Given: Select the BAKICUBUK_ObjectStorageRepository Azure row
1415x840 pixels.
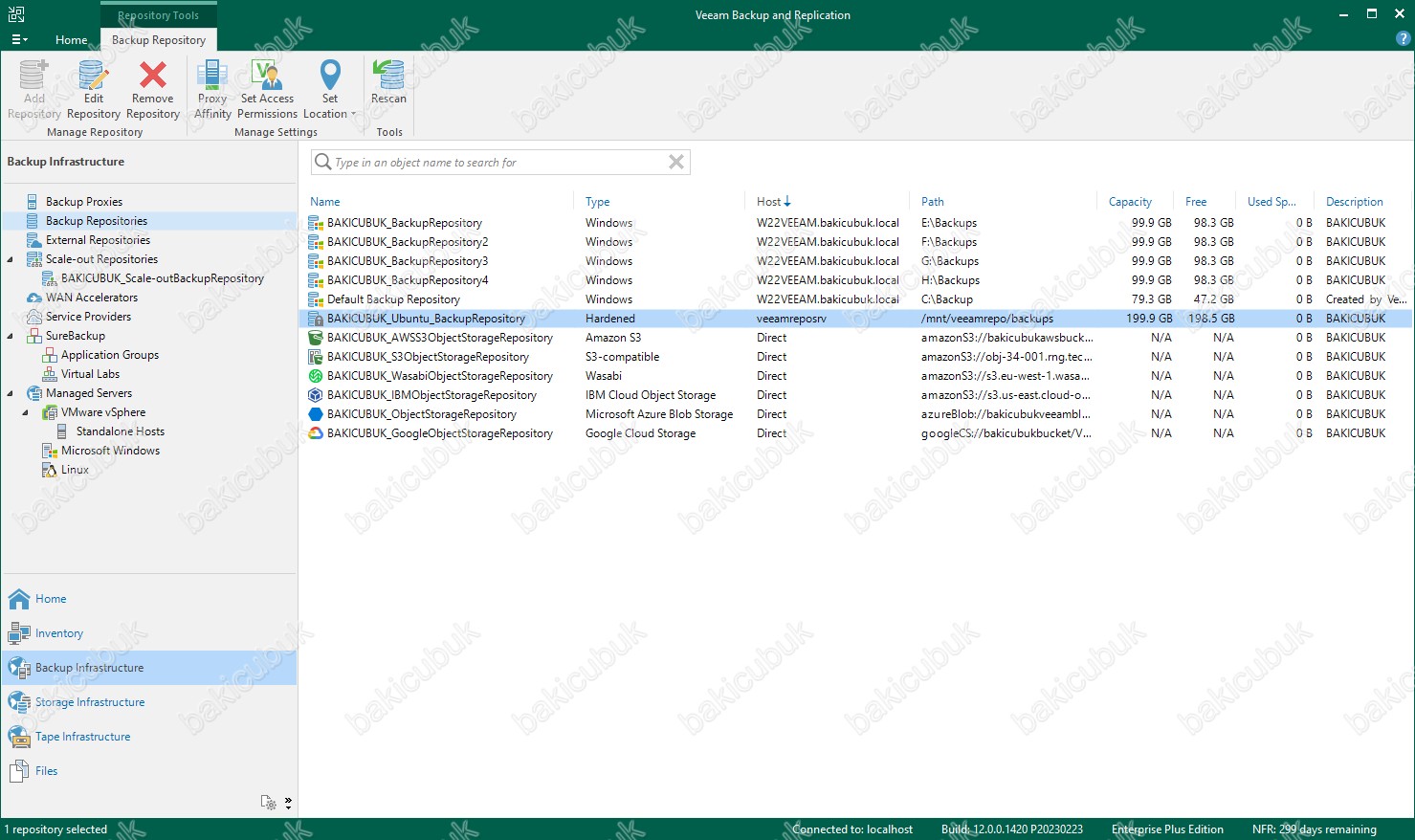Looking at the screenshot, I should pos(856,414).
